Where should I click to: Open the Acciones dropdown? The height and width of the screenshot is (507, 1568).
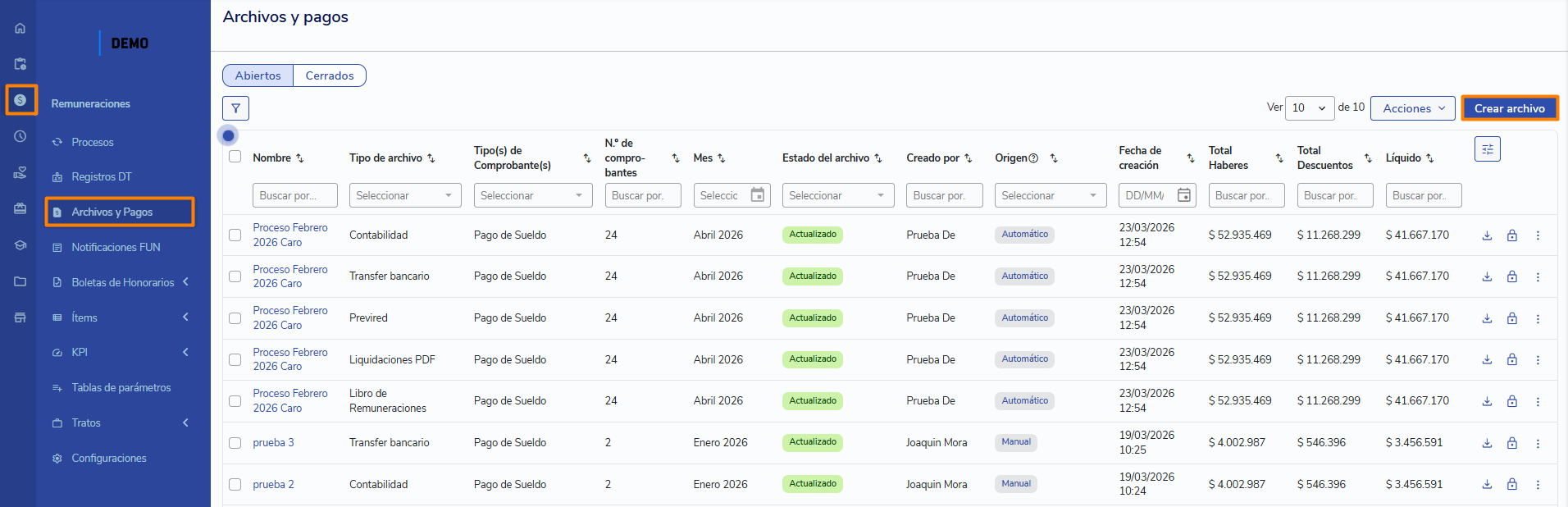pyautogui.click(x=1412, y=108)
